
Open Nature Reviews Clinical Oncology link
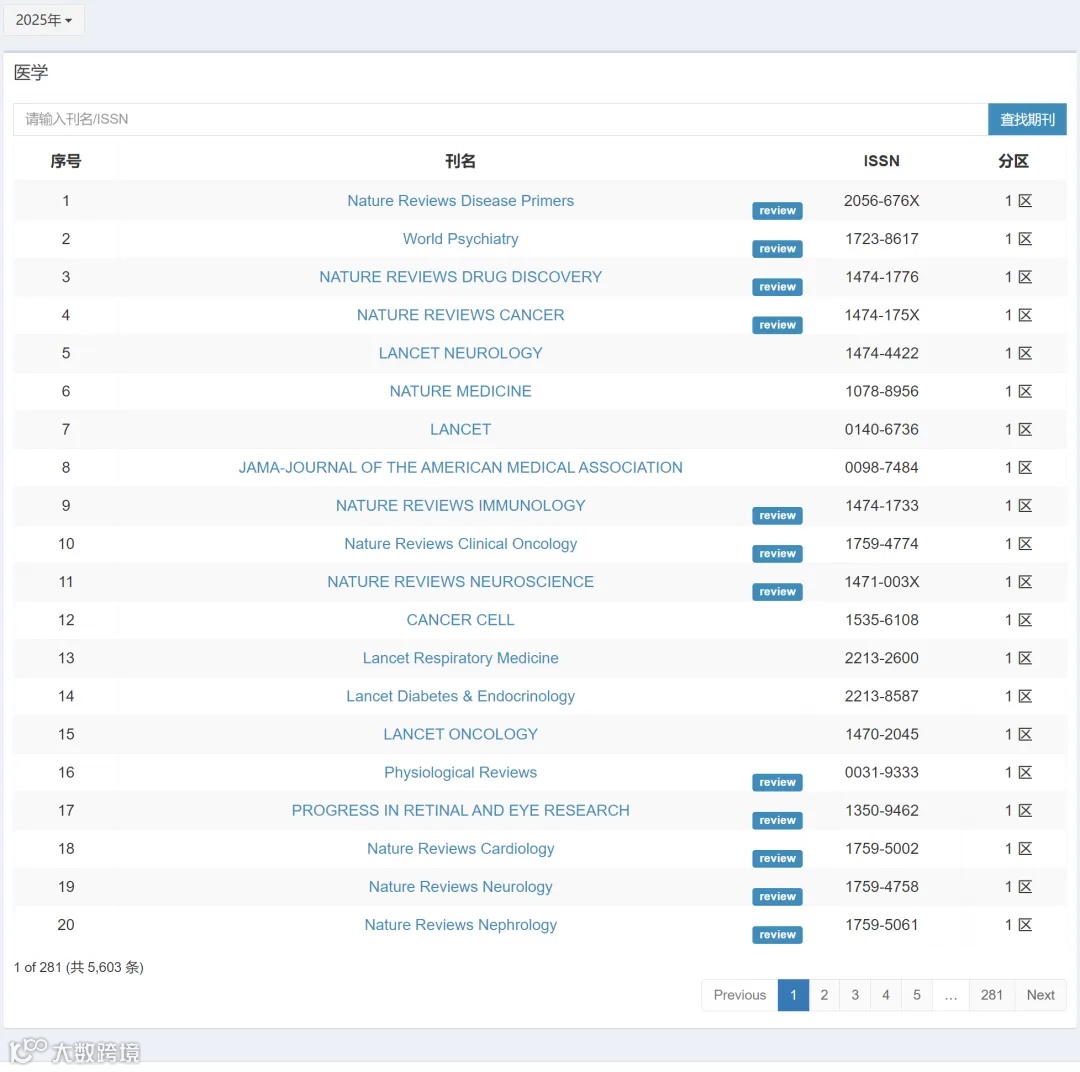[x=460, y=544]
